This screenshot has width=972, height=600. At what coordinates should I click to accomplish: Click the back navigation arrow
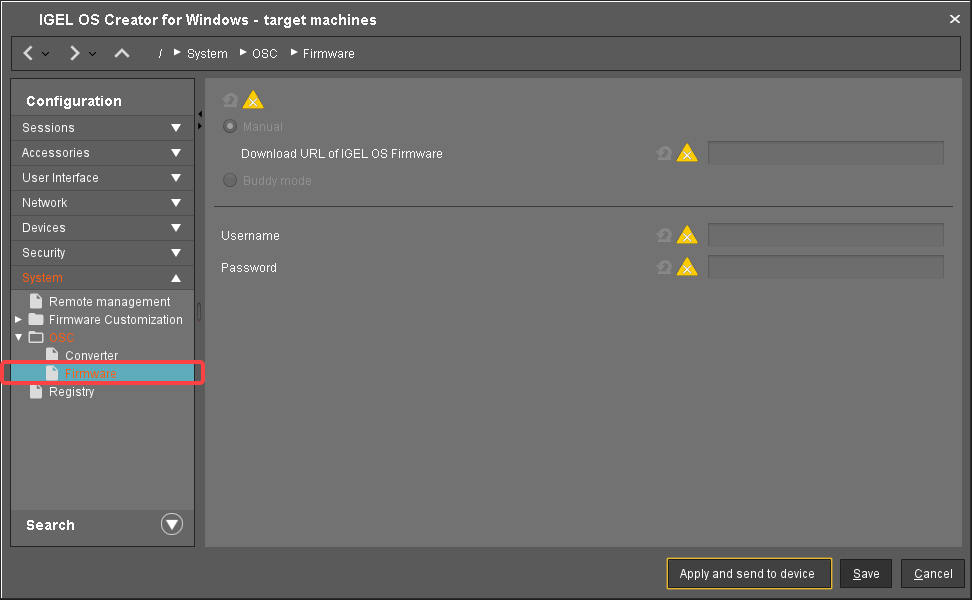[28, 53]
